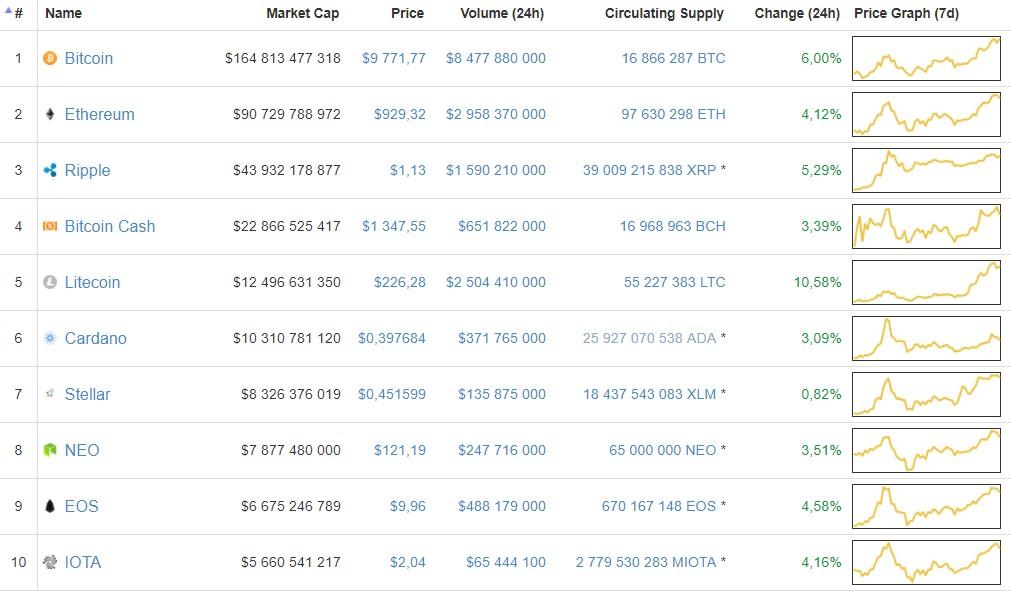Click the EOS black teardrop icon

pyautogui.click(x=50, y=506)
